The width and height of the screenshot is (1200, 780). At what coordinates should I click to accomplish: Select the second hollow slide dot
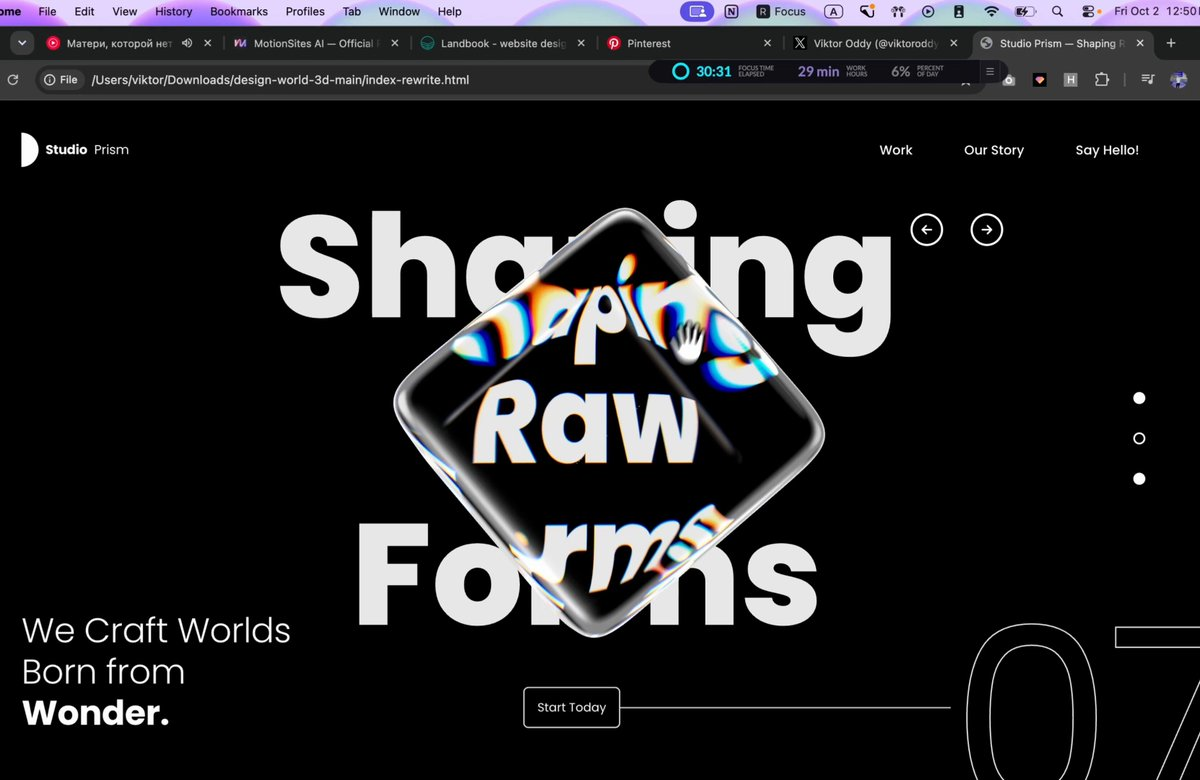click(1139, 438)
